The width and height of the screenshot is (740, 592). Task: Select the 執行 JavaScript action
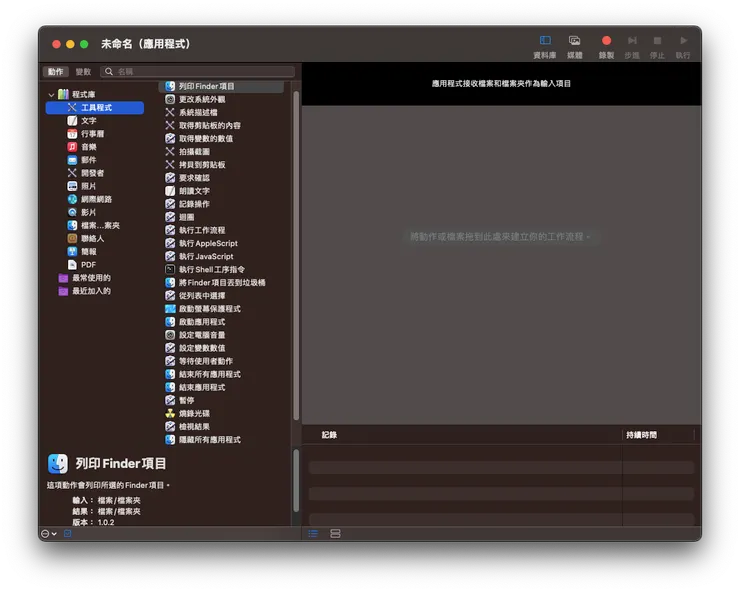pyautogui.click(x=200, y=256)
